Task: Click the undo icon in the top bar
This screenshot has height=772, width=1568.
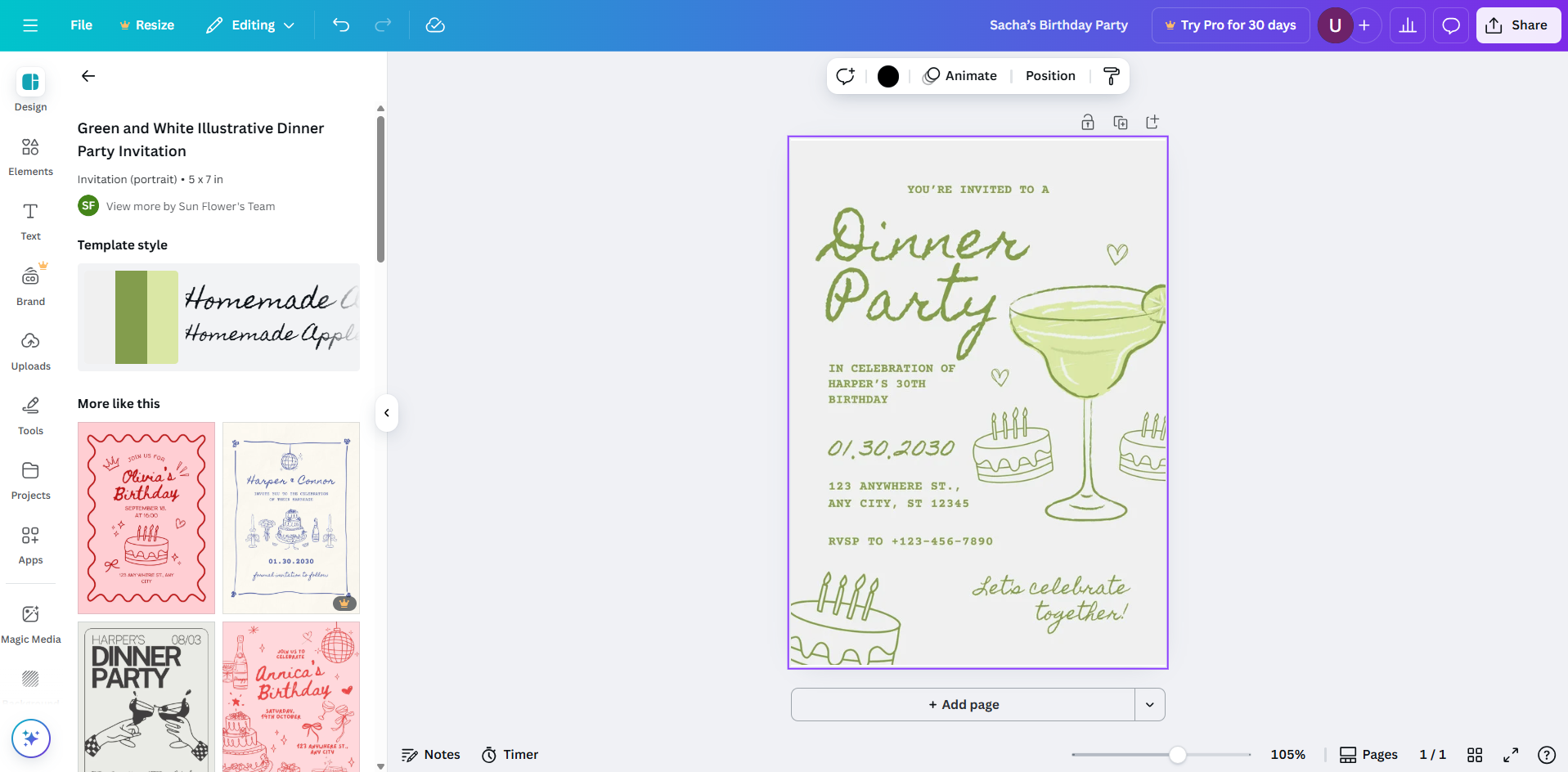Action: coord(341,25)
